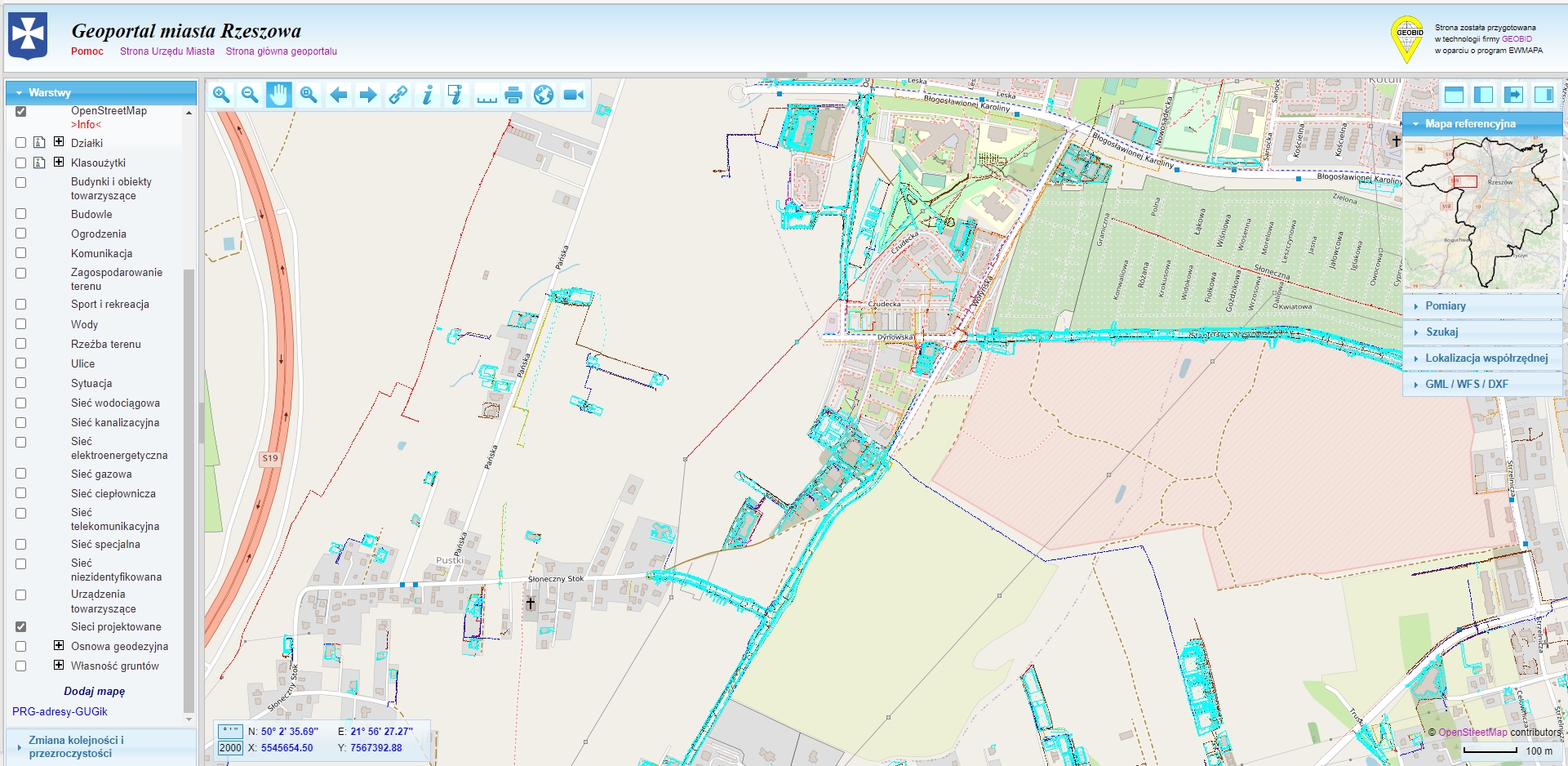Select the zoom in magnifier tool
The width and height of the screenshot is (1568, 766).
tap(221, 95)
